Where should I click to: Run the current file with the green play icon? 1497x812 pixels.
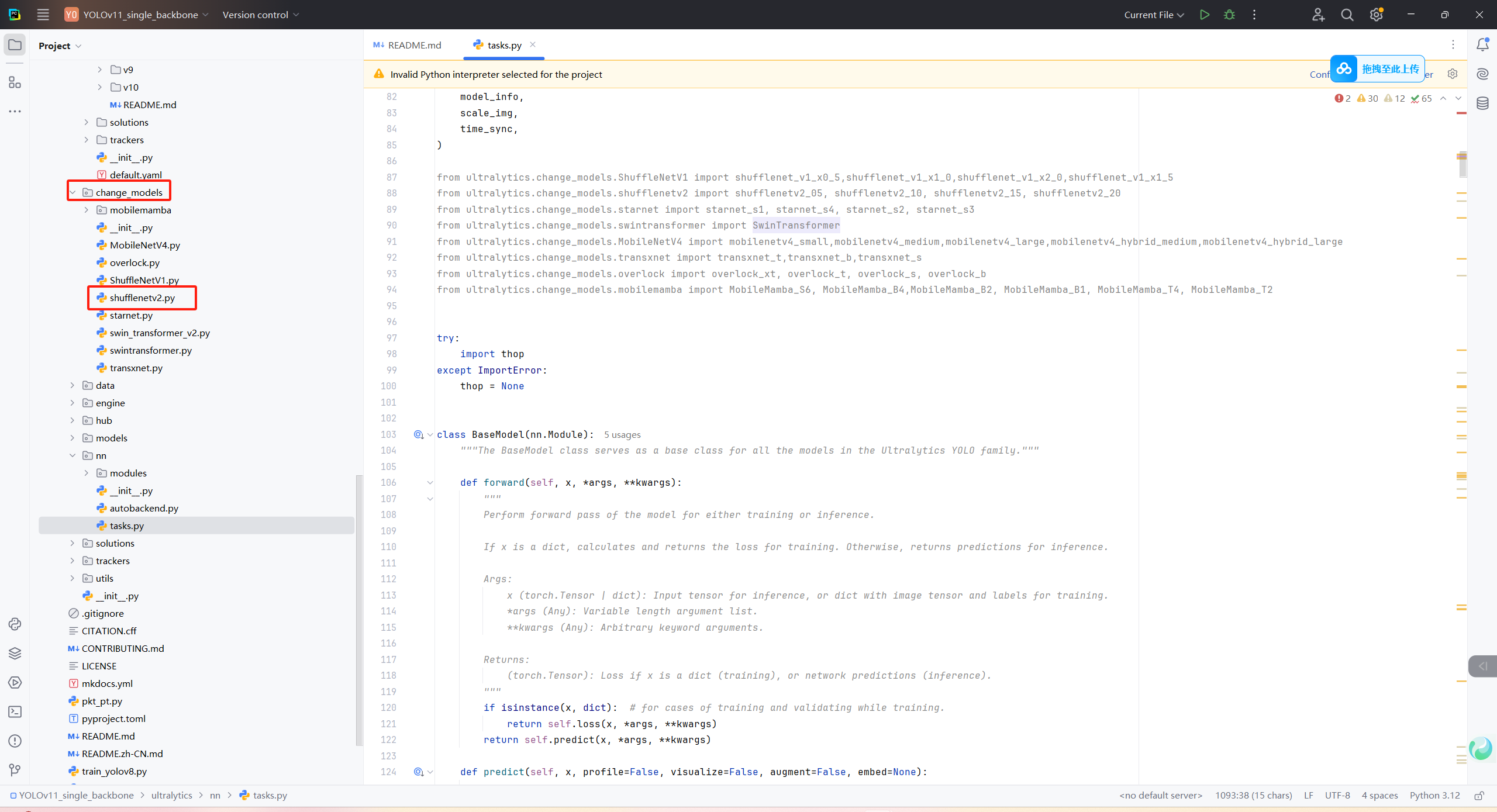click(1205, 15)
